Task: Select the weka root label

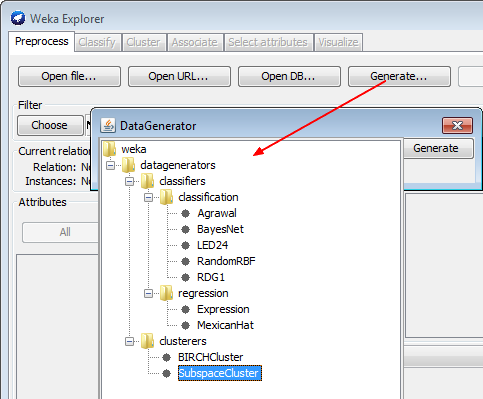Action: (134, 149)
